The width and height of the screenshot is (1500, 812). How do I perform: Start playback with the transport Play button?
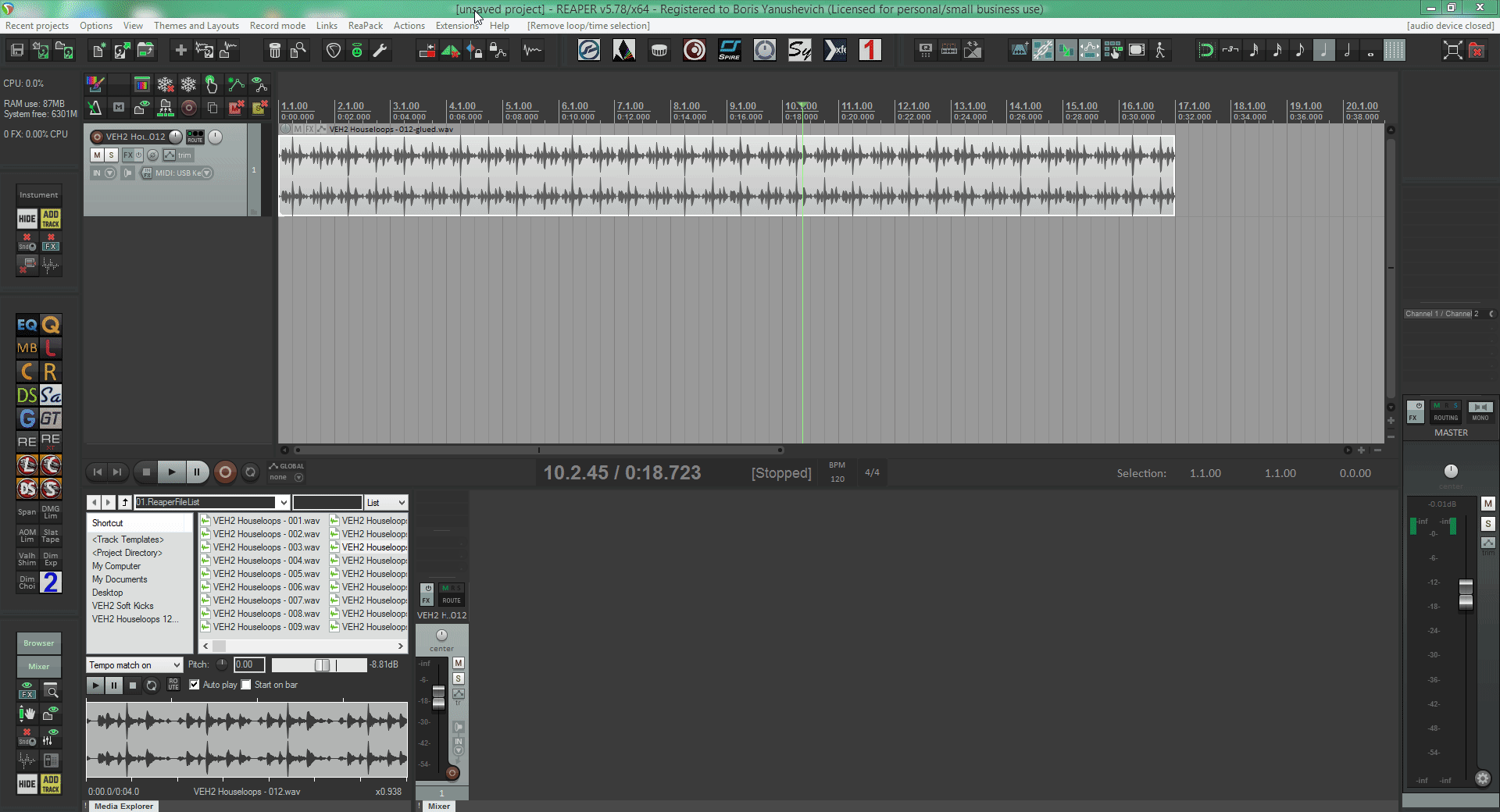(172, 472)
